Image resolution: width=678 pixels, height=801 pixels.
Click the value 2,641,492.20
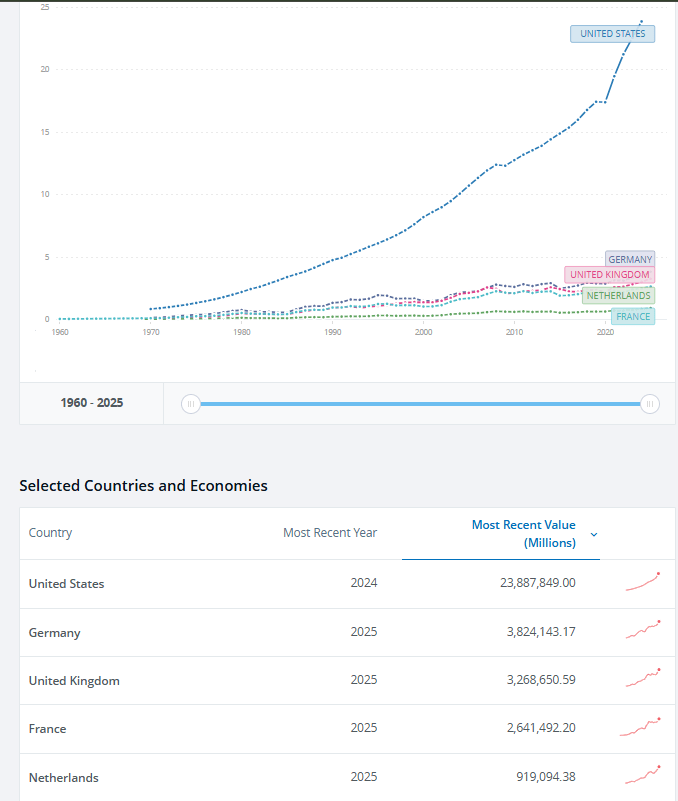pyautogui.click(x=541, y=728)
